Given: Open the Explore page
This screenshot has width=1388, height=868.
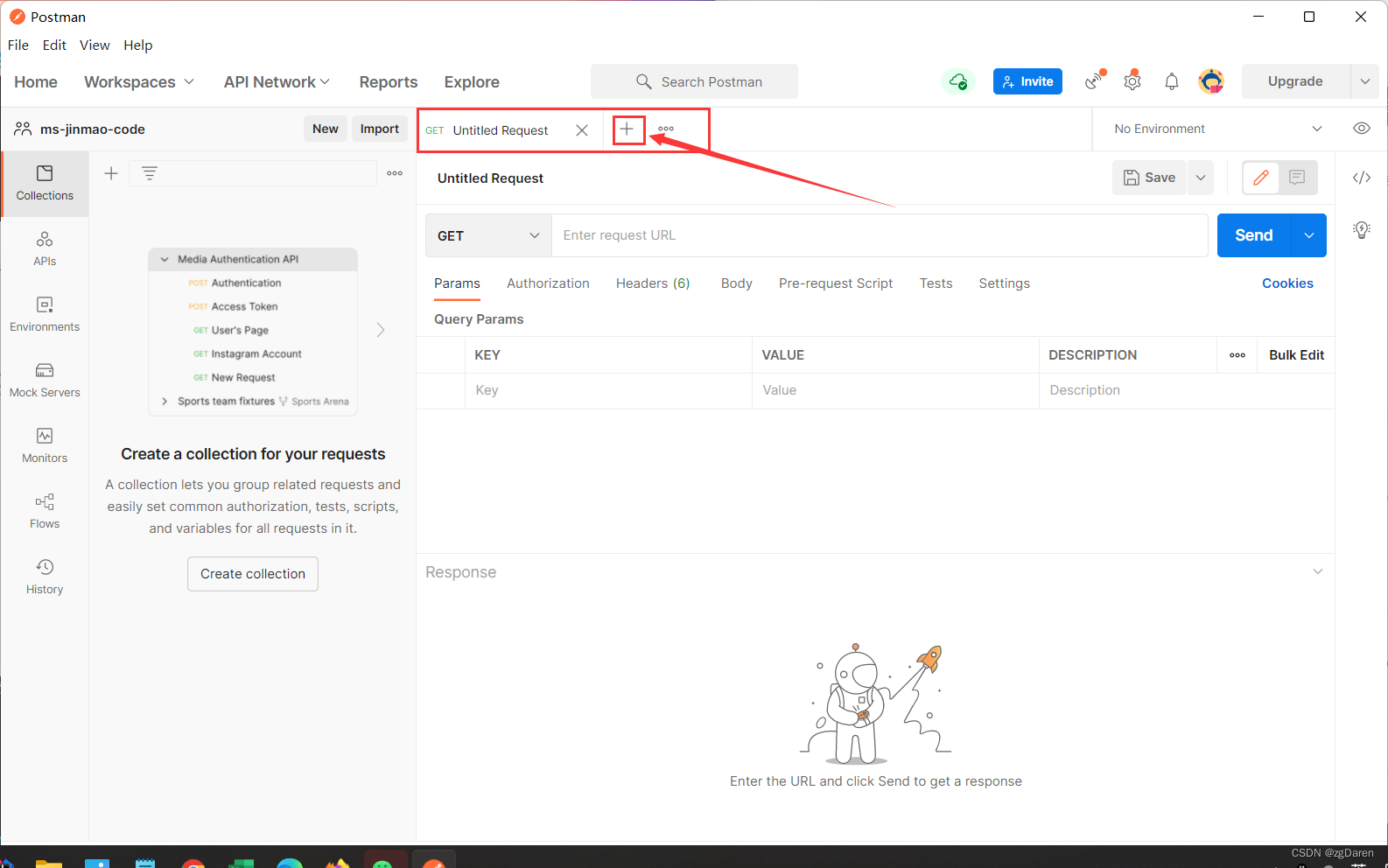Looking at the screenshot, I should coord(472,81).
